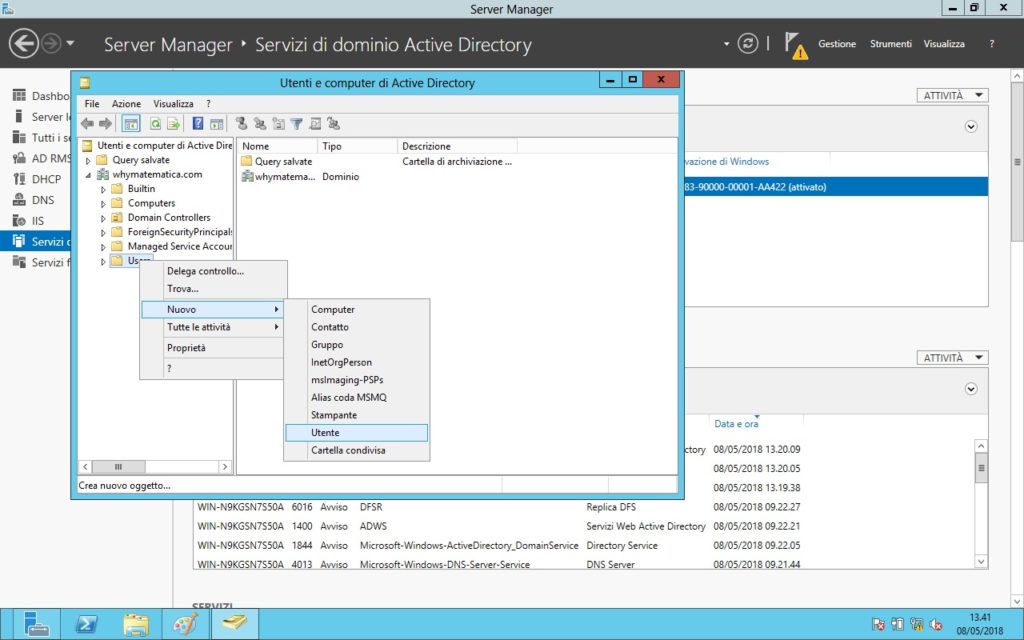Viewport: 1024px width, 640px height.
Task: Open the navigation history dropdown arrow beside the back buttons
Action: (x=71, y=44)
